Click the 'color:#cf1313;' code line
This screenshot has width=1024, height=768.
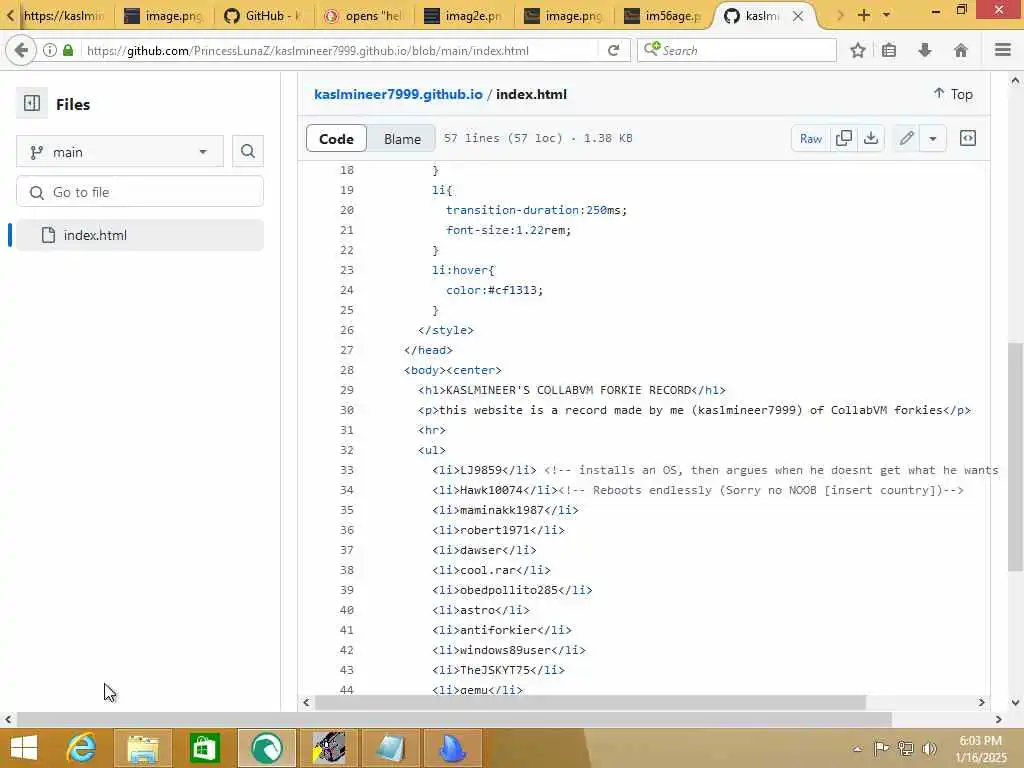click(x=494, y=290)
